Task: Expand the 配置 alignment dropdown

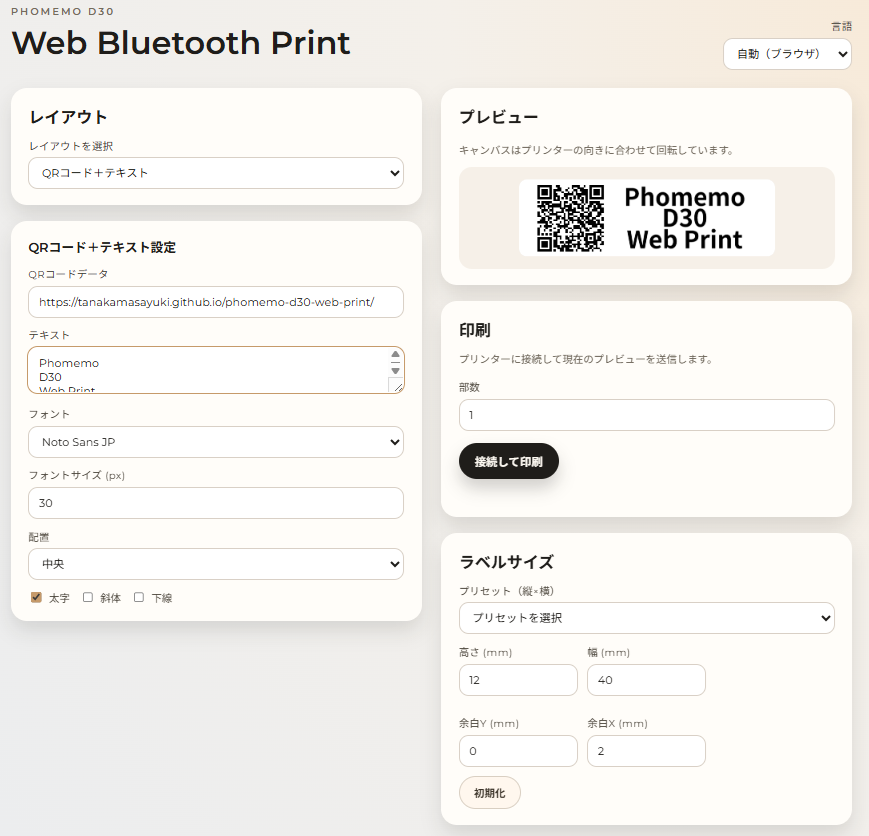Action: coord(216,564)
